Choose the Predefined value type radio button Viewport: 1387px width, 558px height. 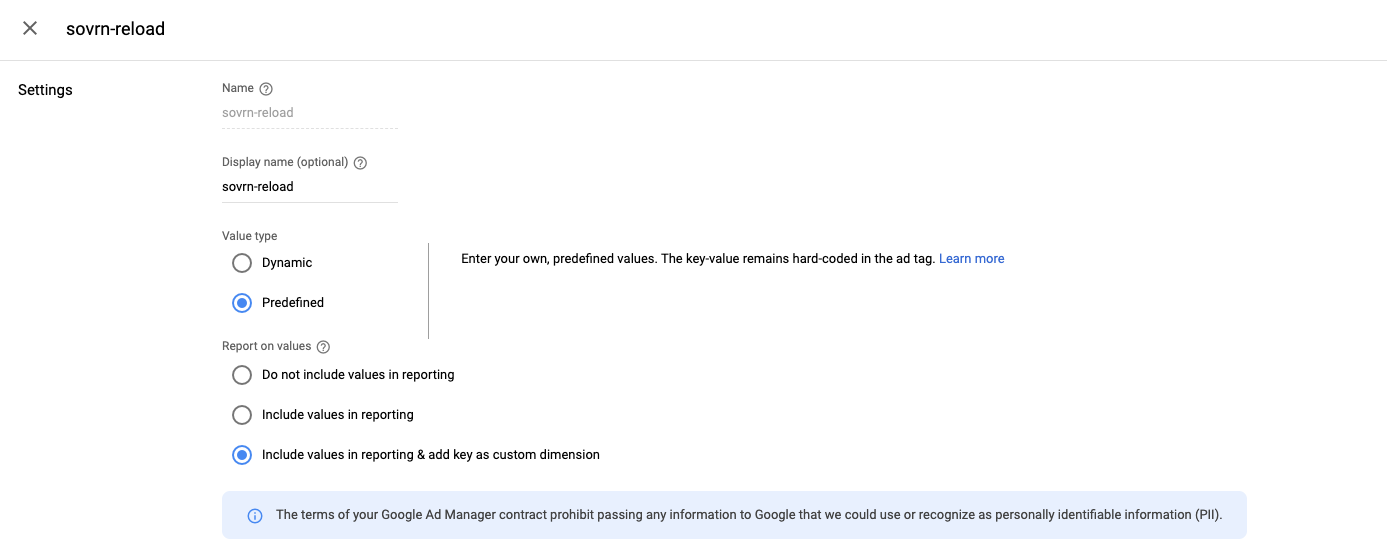coord(242,303)
